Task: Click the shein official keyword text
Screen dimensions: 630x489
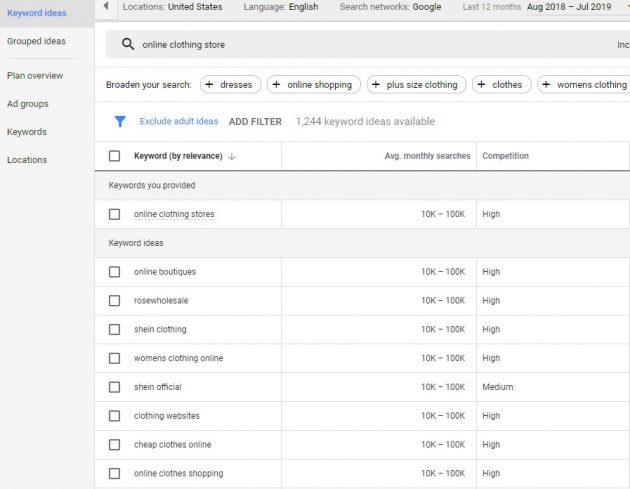Action: pyautogui.click(x=158, y=387)
